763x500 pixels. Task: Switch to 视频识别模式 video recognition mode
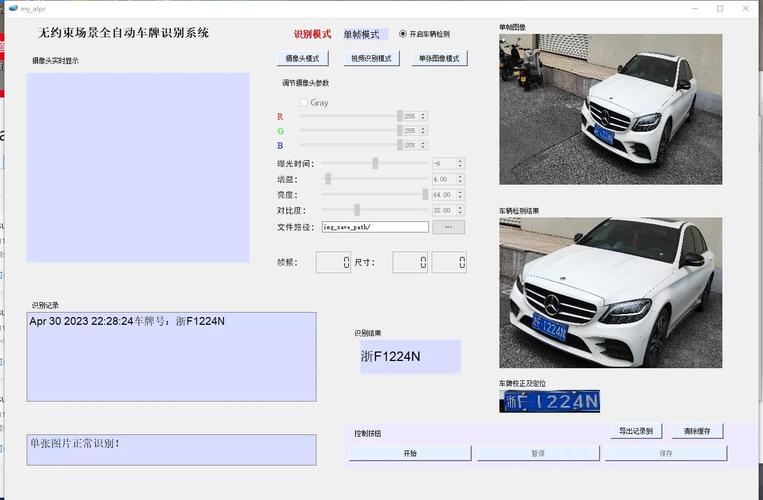pos(371,58)
